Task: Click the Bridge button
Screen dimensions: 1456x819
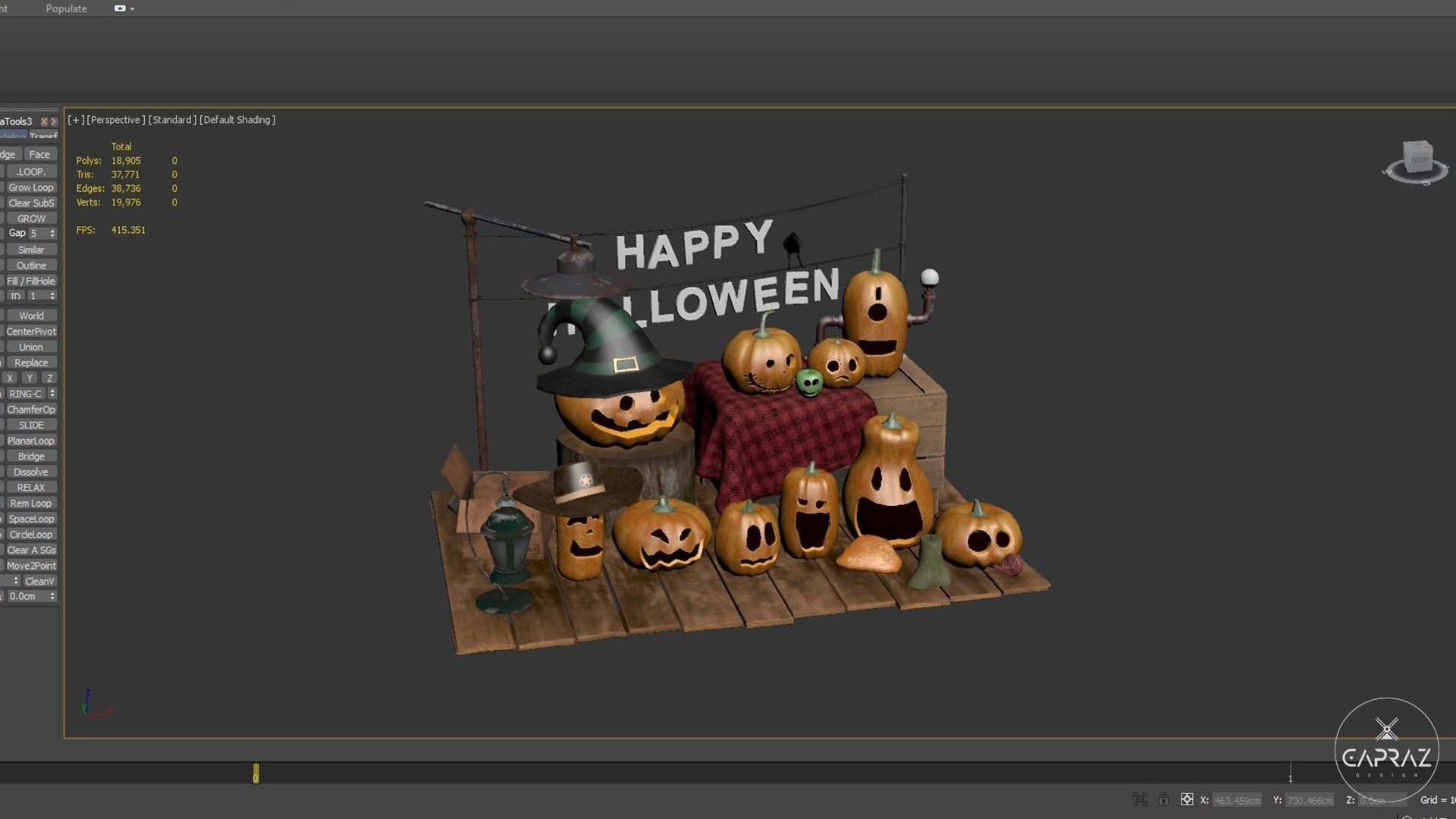Action: (31, 457)
